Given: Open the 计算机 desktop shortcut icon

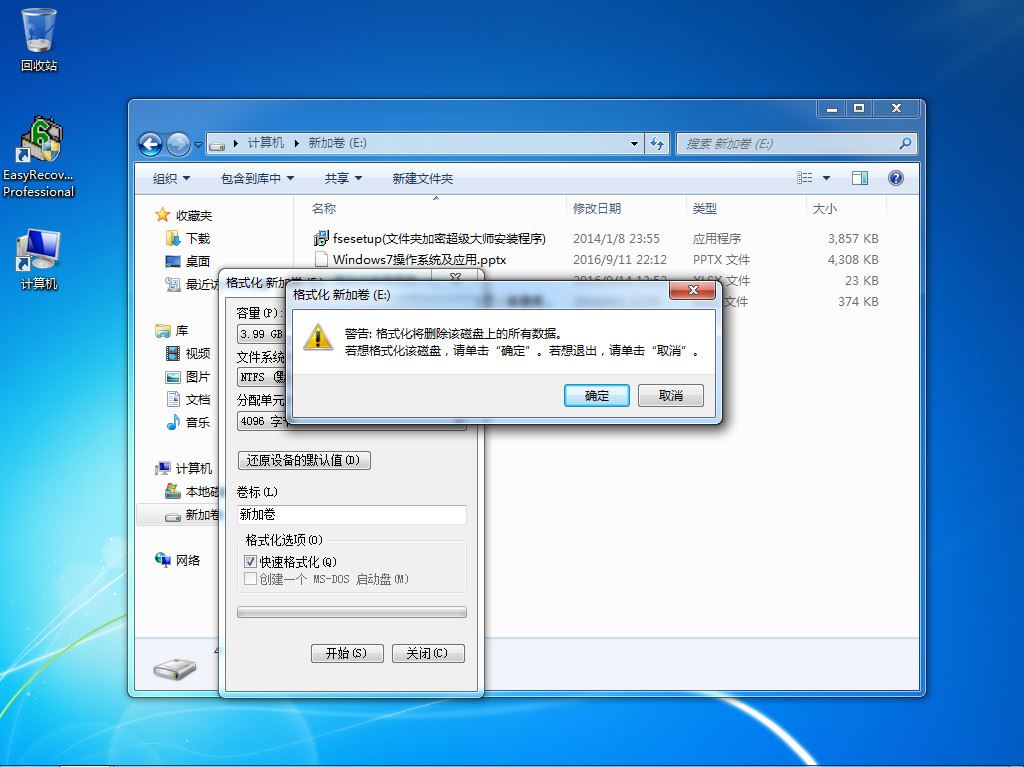Looking at the screenshot, I should [x=39, y=259].
